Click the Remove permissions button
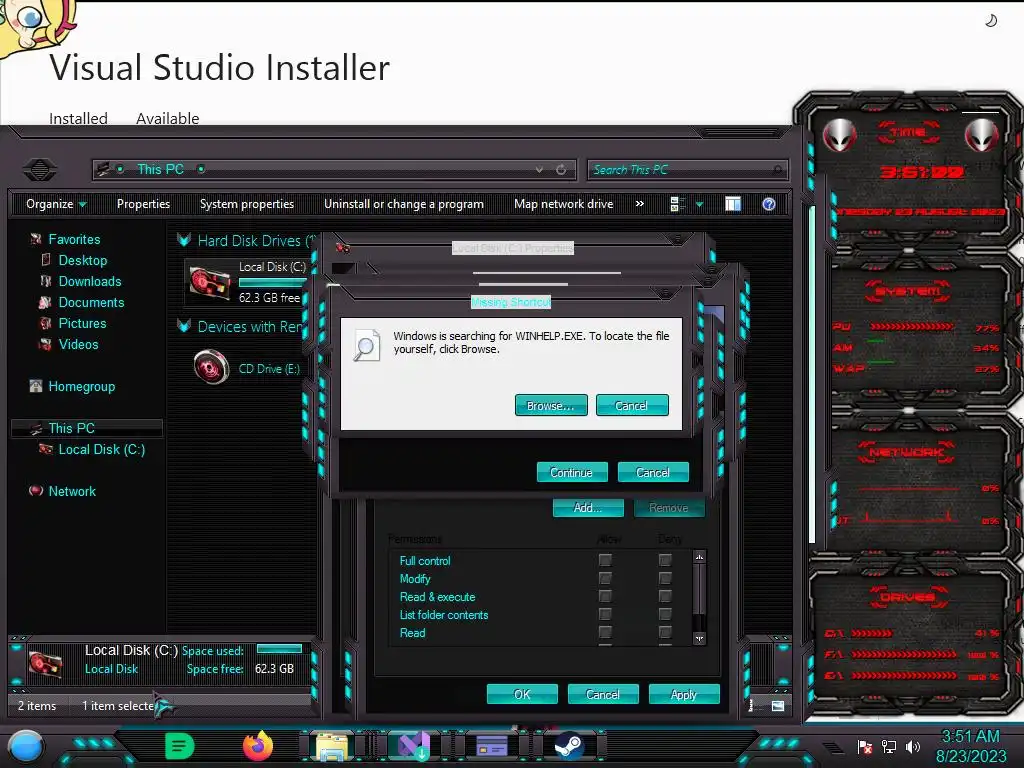The width and height of the screenshot is (1024, 768). [669, 507]
